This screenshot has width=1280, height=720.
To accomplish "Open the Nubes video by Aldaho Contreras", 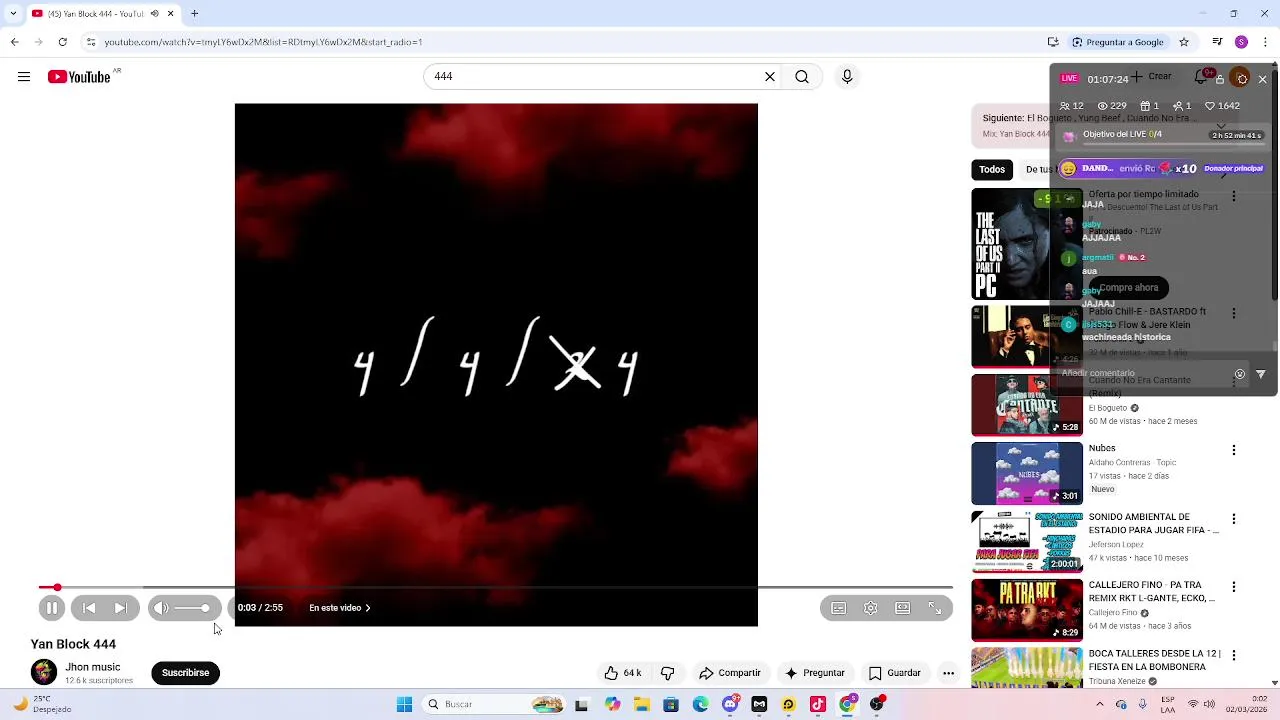I will coord(1027,474).
